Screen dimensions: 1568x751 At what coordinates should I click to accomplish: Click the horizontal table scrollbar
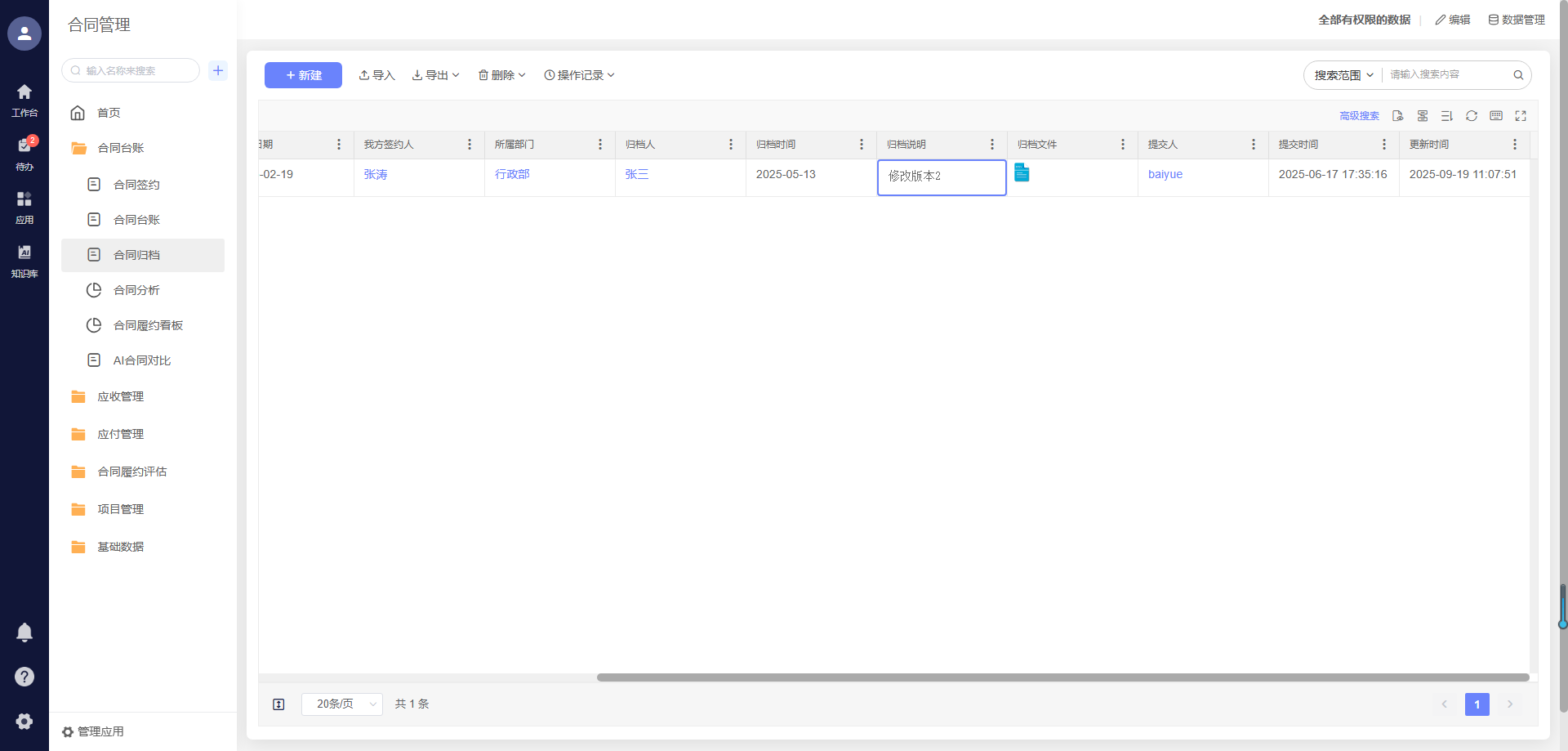[1062, 677]
